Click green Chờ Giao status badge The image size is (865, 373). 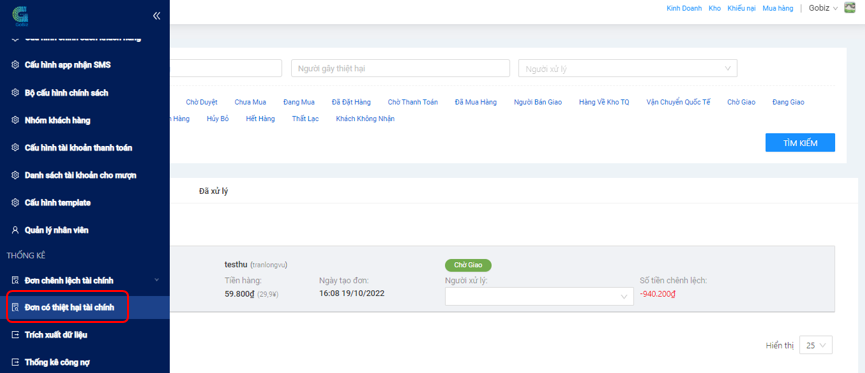tap(468, 265)
